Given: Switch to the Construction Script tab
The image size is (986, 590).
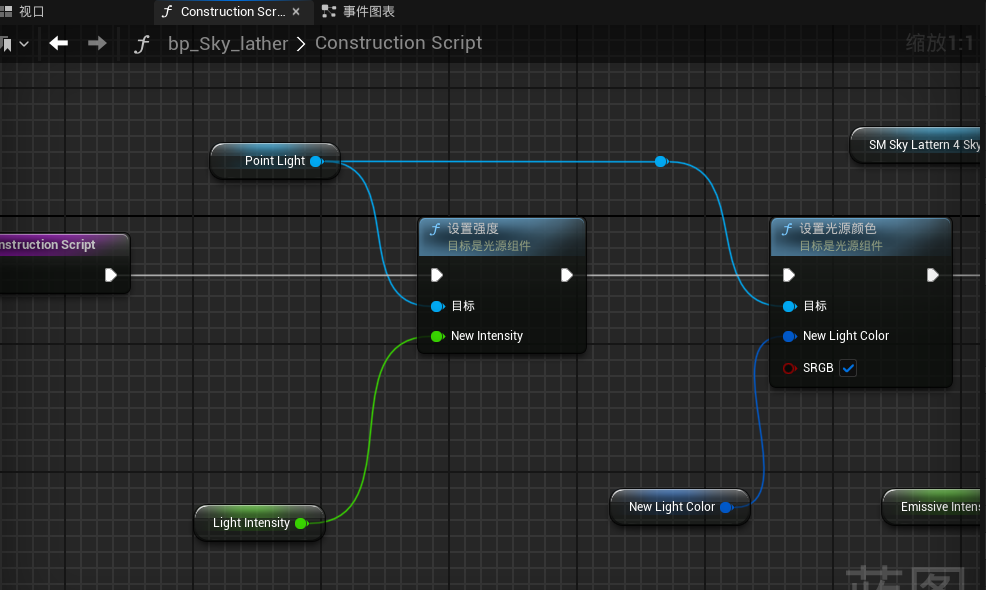Looking at the screenshot, I should point(233,11).
